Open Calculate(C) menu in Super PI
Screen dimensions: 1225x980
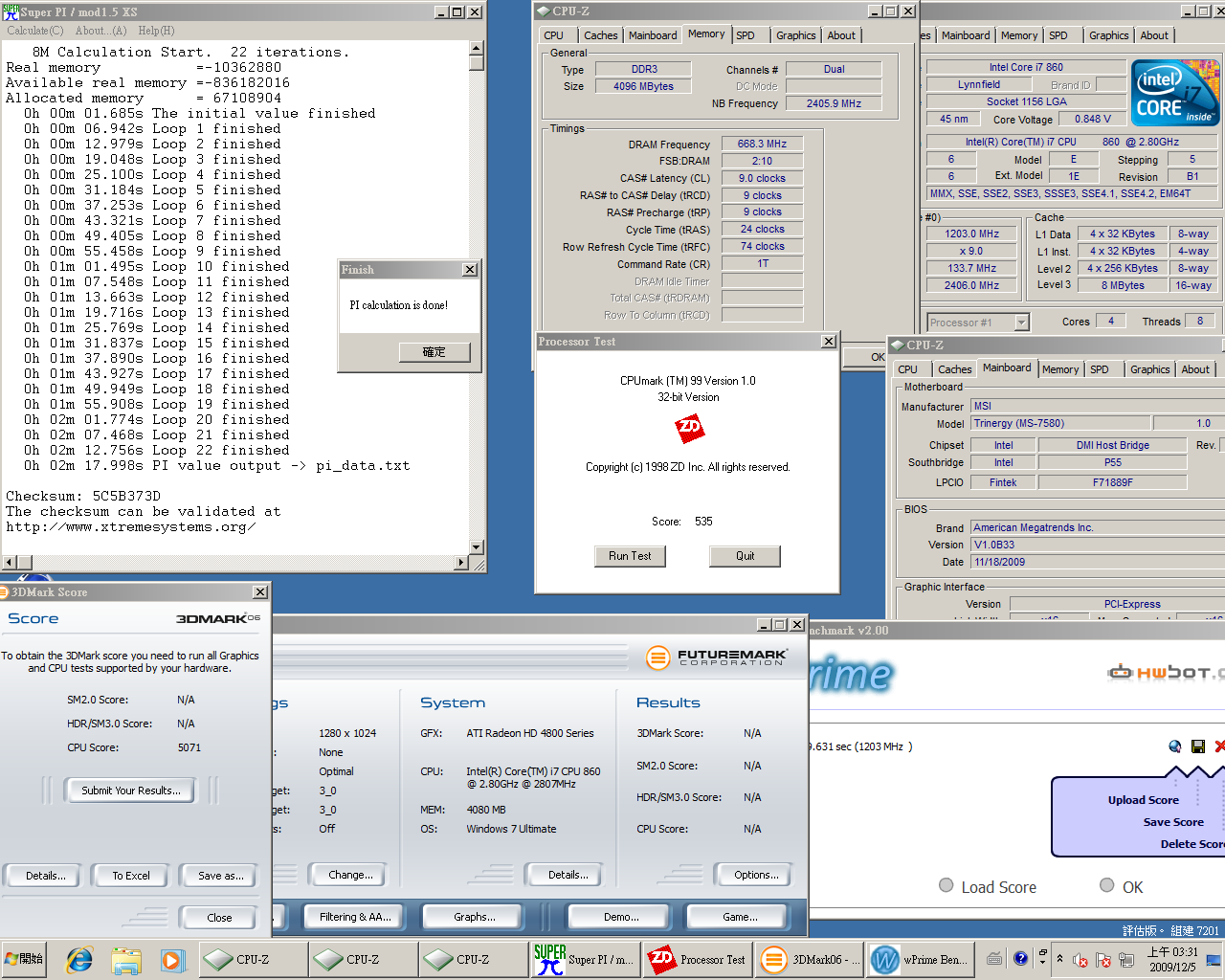coord(35,31)
